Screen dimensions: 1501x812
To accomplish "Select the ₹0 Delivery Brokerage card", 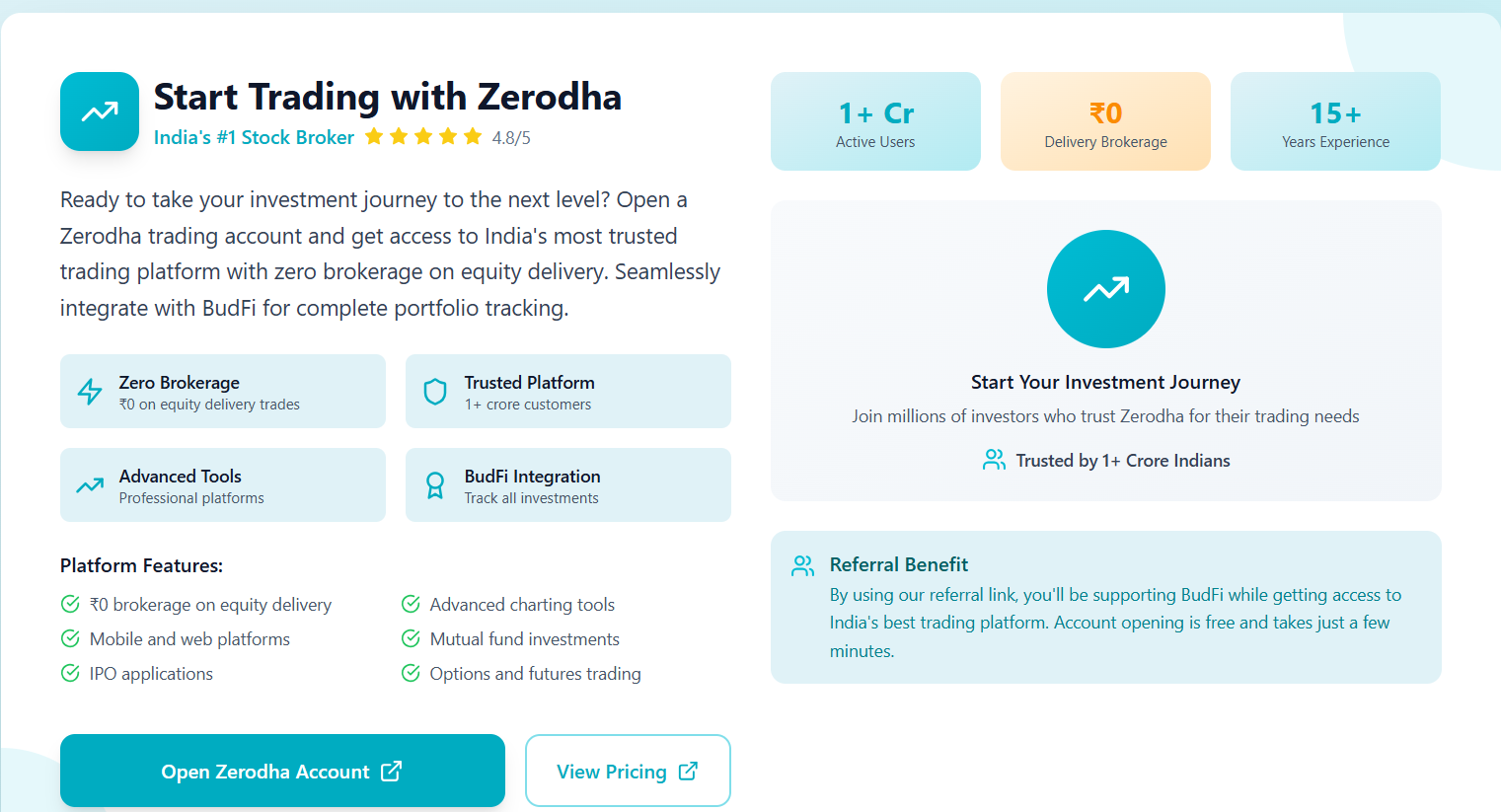I will coord(1105,121).
